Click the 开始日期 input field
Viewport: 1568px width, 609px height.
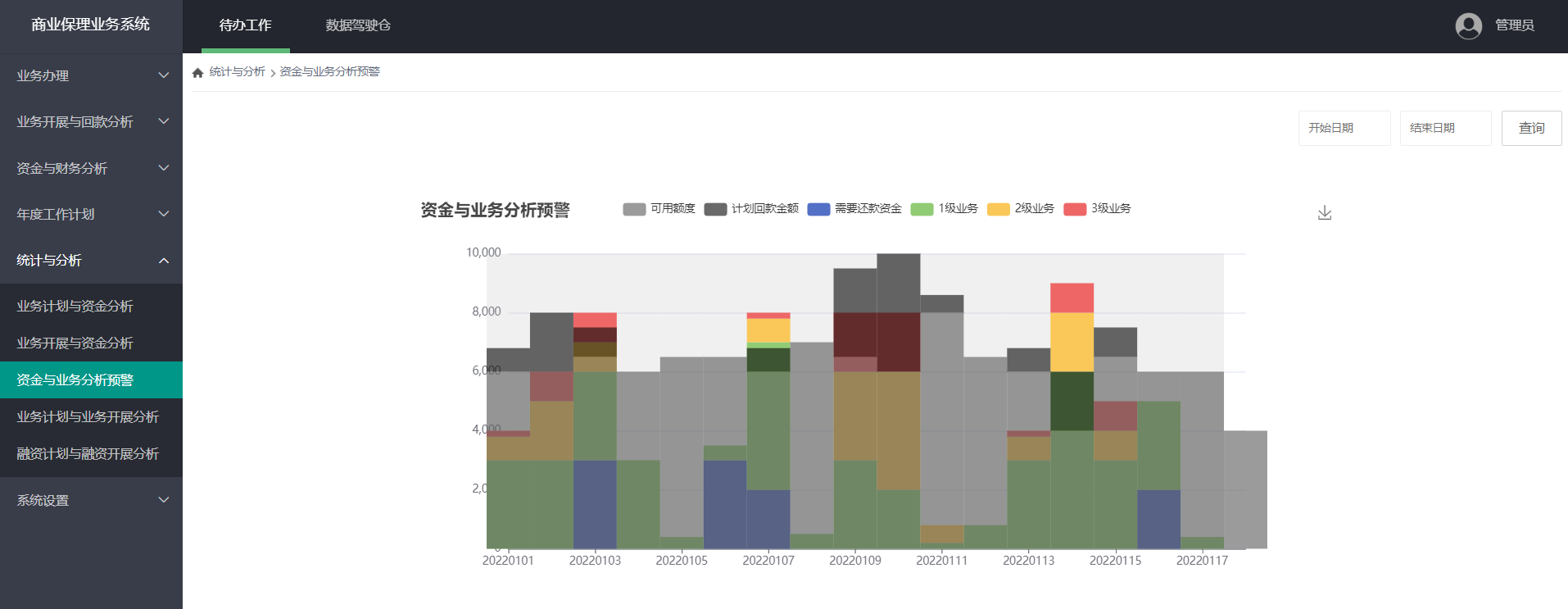pos(1344,128)
